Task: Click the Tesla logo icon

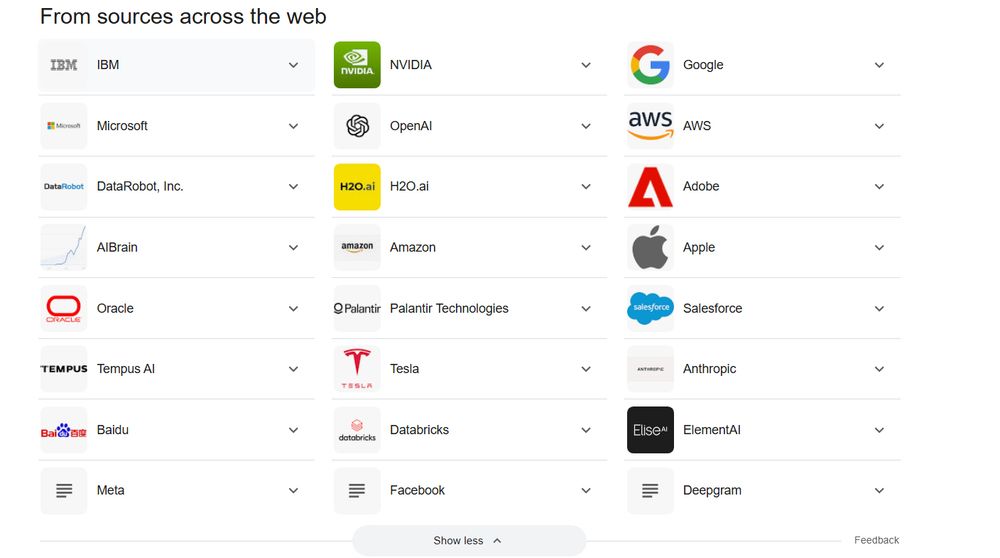Action: coord(357,369)
